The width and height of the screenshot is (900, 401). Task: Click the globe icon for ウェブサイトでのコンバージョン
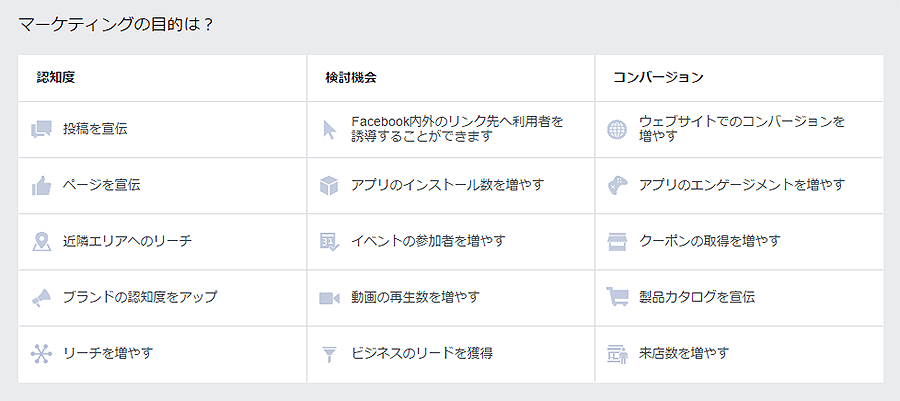click(x=618, y=130)
